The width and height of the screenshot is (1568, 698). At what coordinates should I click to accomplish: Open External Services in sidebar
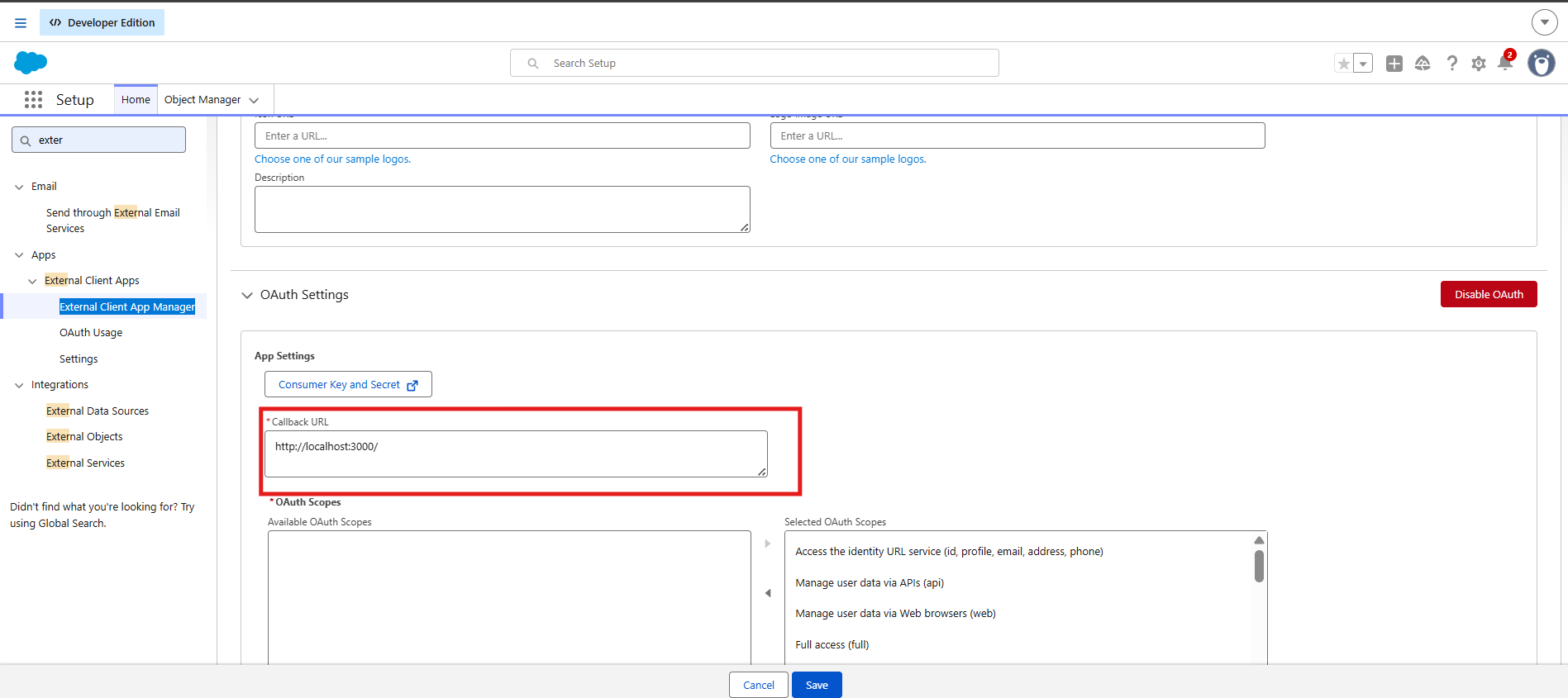pos(86,463)
